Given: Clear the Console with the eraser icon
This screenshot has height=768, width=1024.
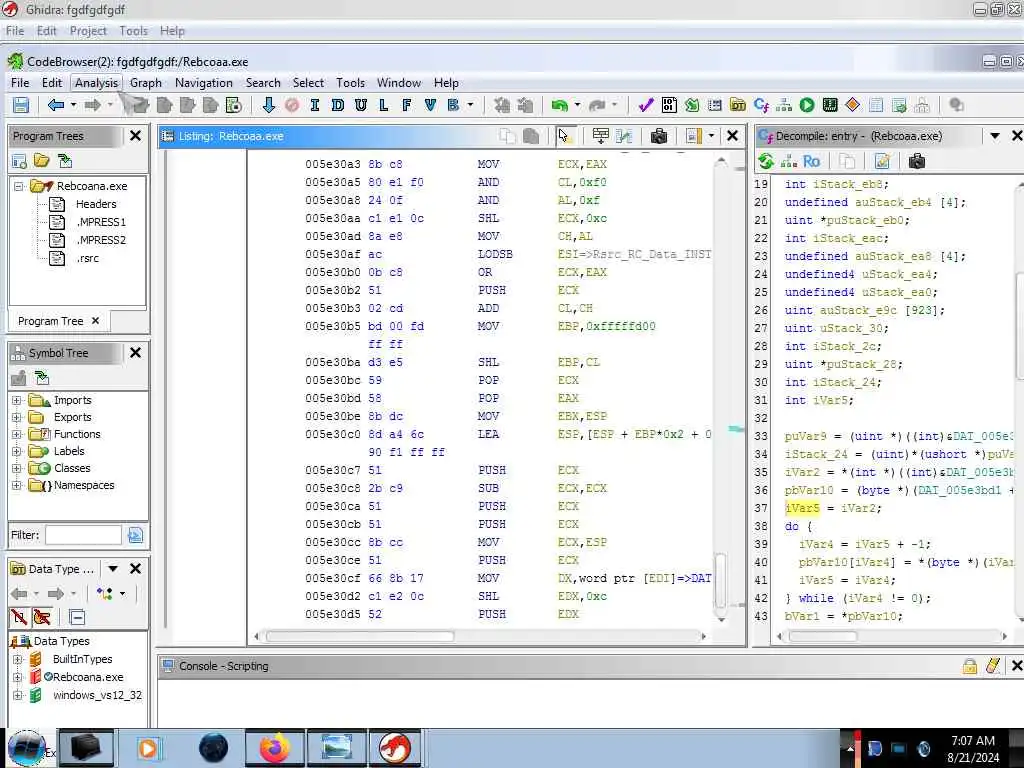Looking at the screenshot, I should (993, 666).
